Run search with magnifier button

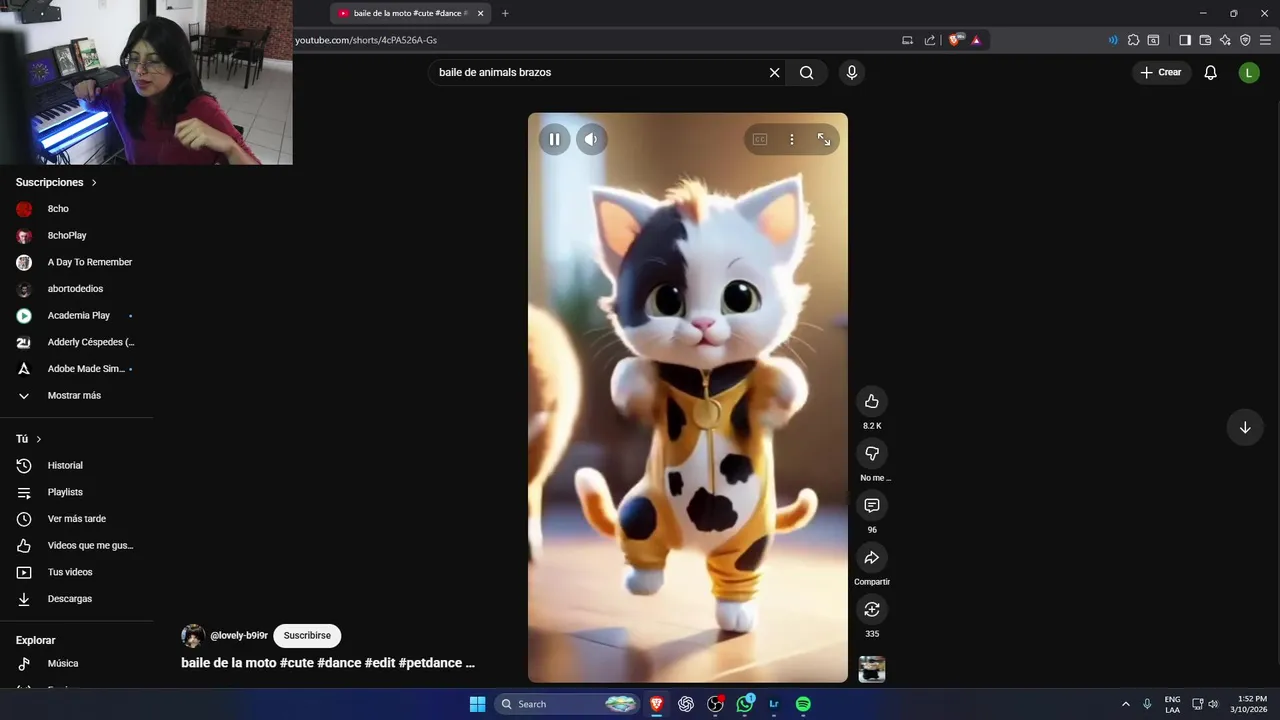click(807, 72)
